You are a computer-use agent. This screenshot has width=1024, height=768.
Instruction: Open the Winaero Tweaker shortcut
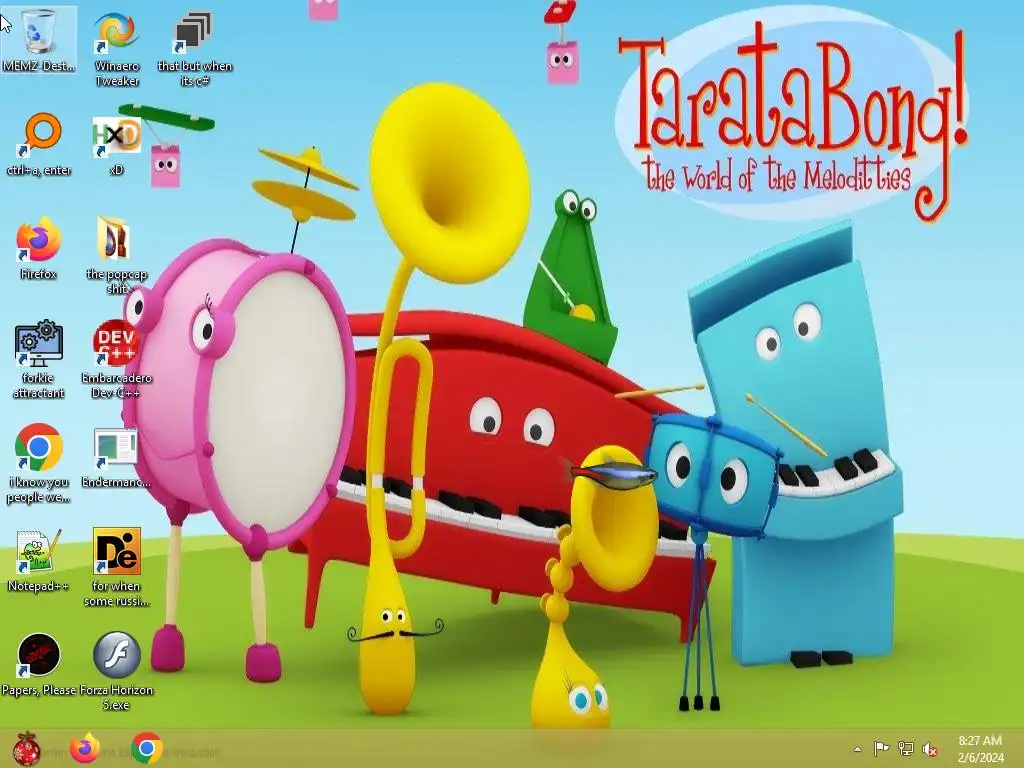117,47
